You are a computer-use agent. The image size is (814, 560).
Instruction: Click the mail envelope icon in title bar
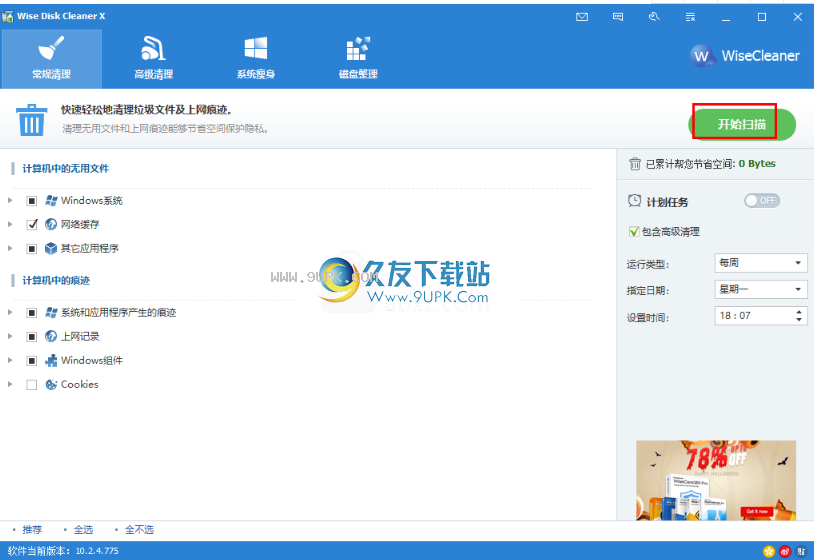click(582, 17)
